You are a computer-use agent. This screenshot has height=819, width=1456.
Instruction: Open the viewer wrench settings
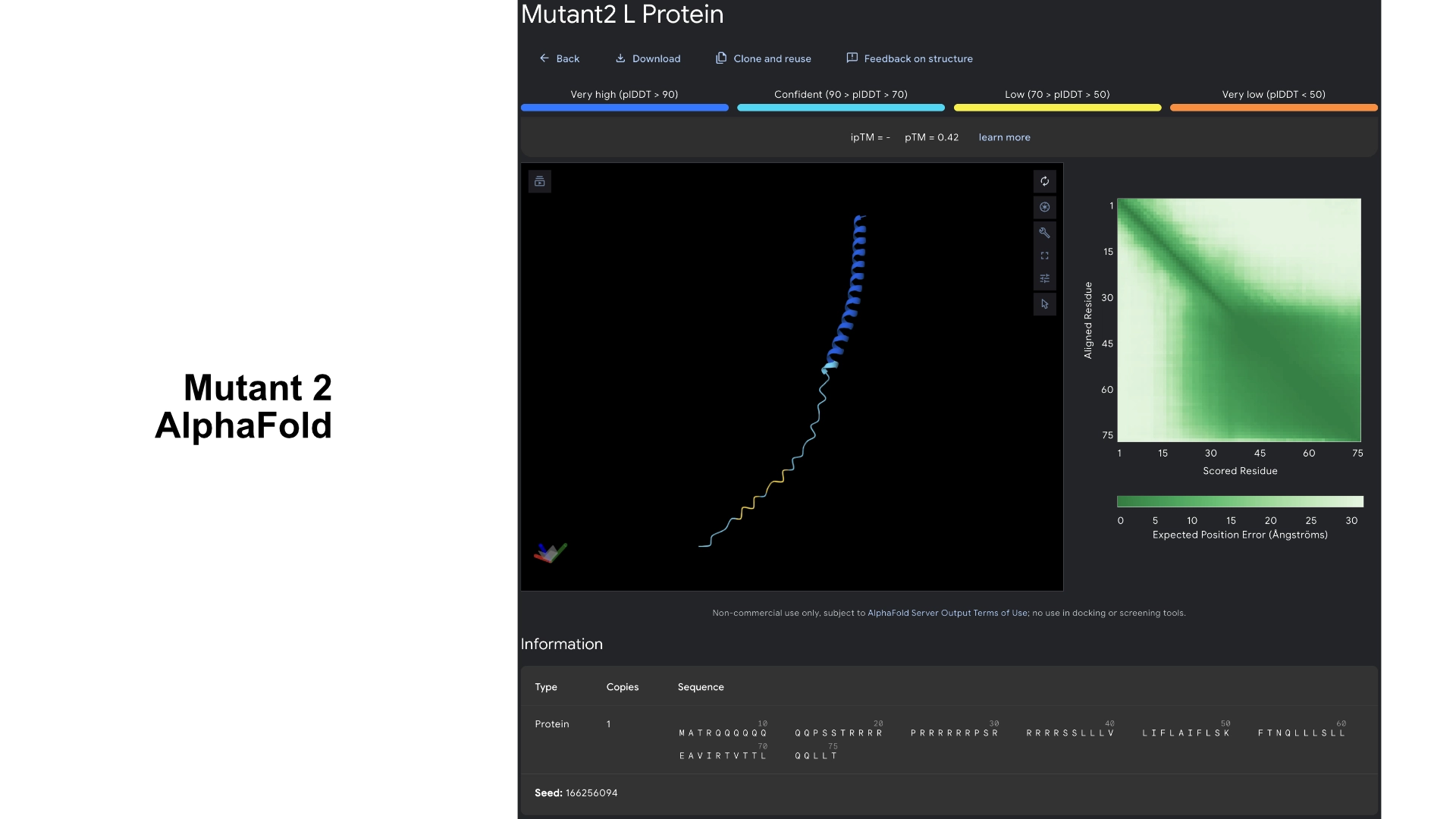point(1044,233)
